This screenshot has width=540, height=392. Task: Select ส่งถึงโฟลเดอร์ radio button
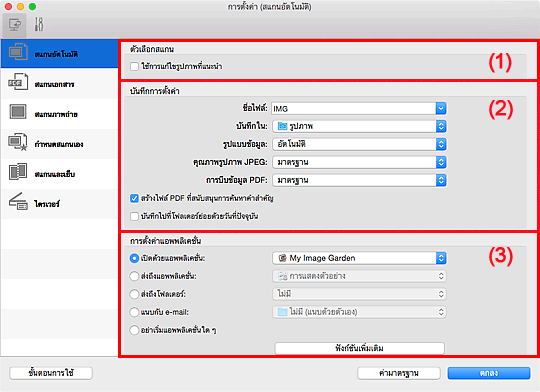(x=134, y=294)
